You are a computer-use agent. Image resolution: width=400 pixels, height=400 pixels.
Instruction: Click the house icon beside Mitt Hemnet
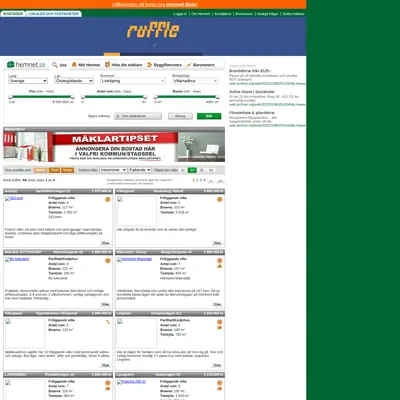point(74,65)
